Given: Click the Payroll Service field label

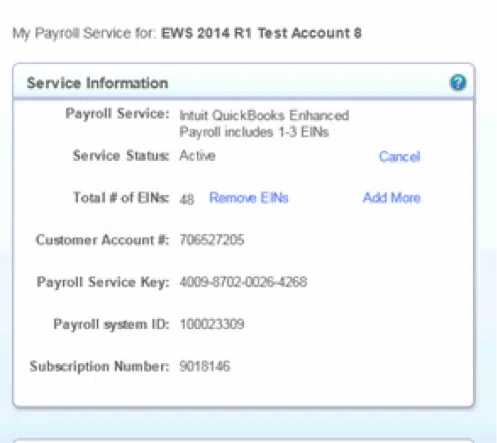Looking at the screenshot, I should tap(117, 114).
